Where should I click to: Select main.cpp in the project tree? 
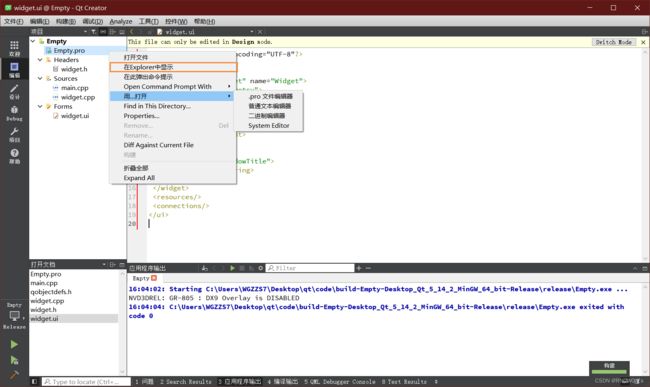pyautogui.click(x=75, y=88)
